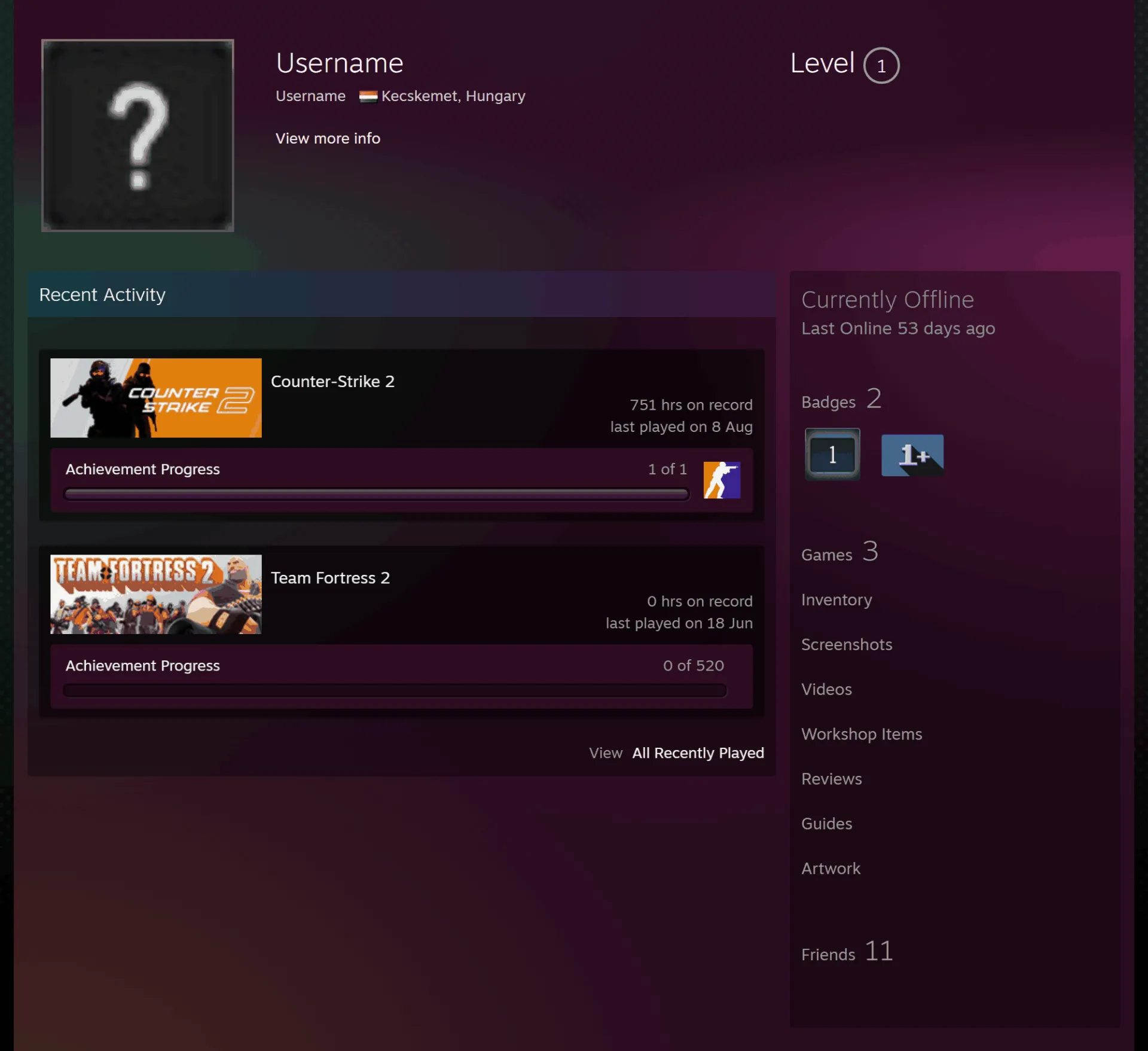Open All Recently Played games
Viewport: 1148px width, 1051px height.
[698, 753]
